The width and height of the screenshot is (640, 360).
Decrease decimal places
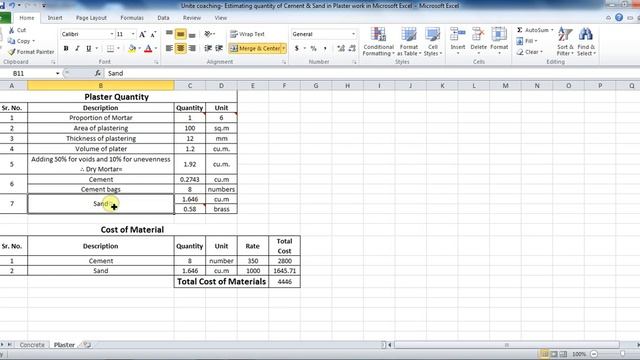(352, 49)
